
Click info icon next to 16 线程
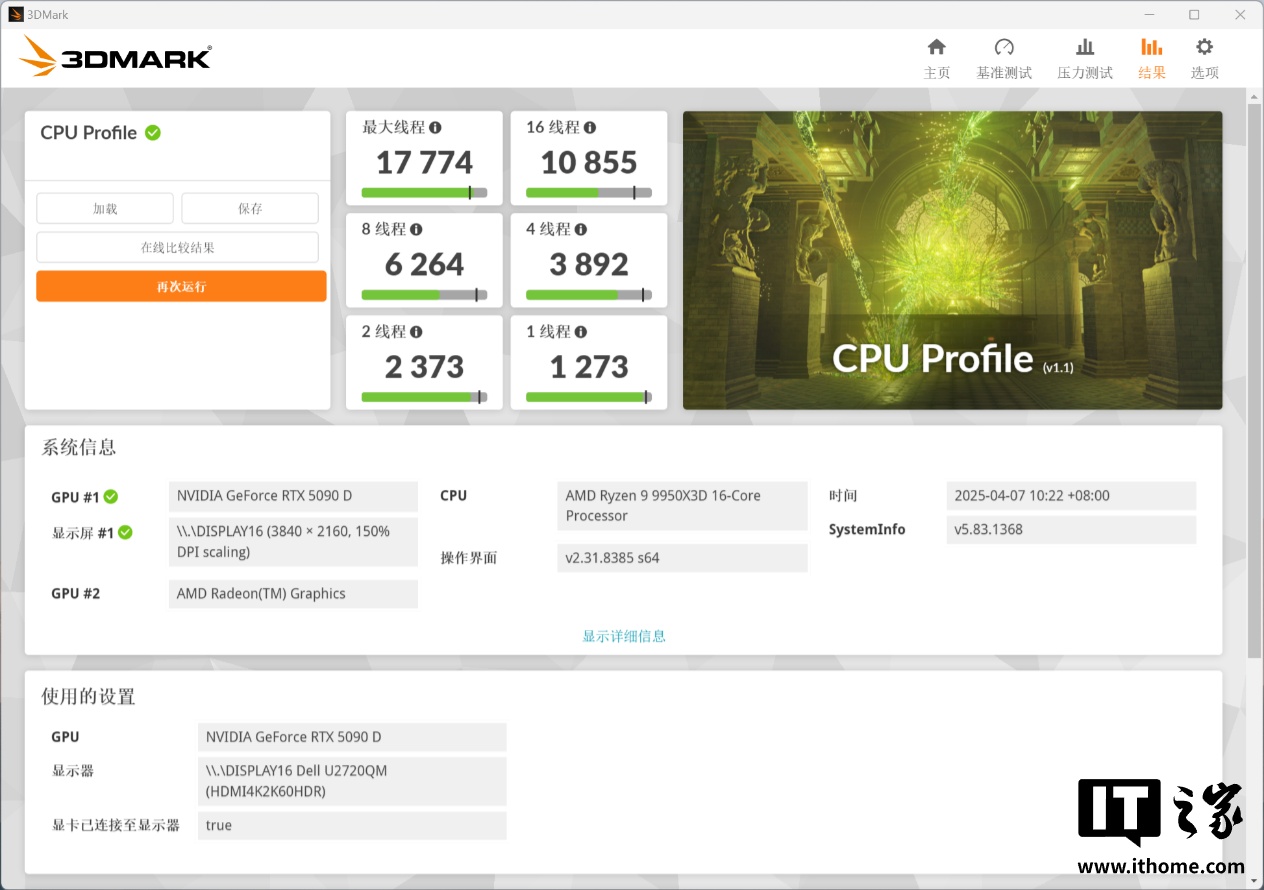point(590,128)
